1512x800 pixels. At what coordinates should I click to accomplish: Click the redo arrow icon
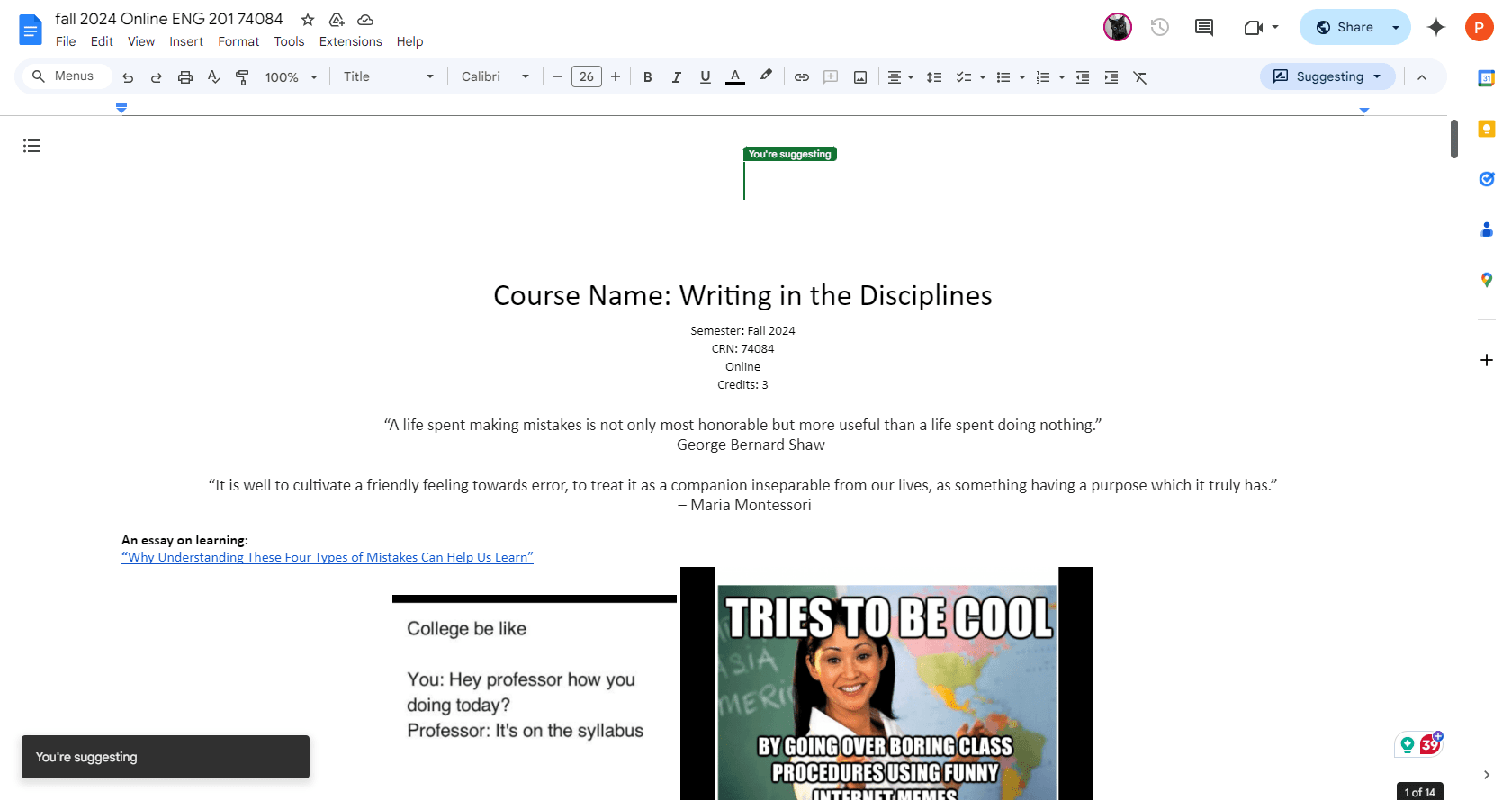[157, 77]
